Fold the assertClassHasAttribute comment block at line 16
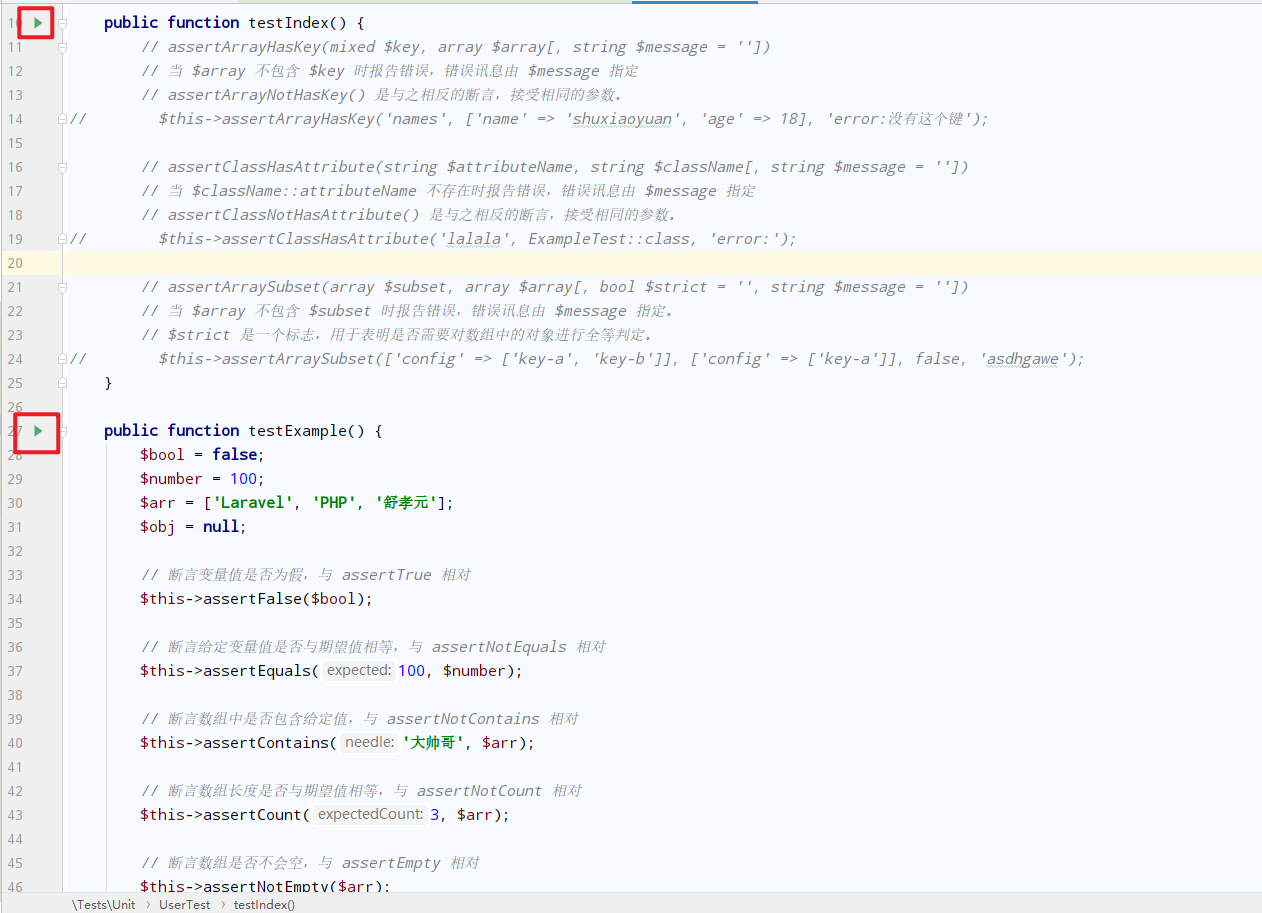Screen dimensions: 1262x913 (x=62, y=166)
